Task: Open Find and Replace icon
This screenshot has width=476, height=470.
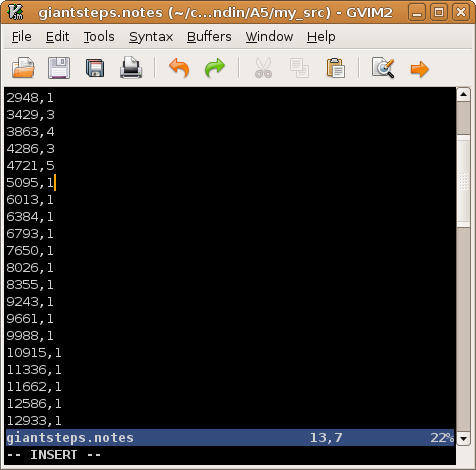Action: (x=383, y=68)
